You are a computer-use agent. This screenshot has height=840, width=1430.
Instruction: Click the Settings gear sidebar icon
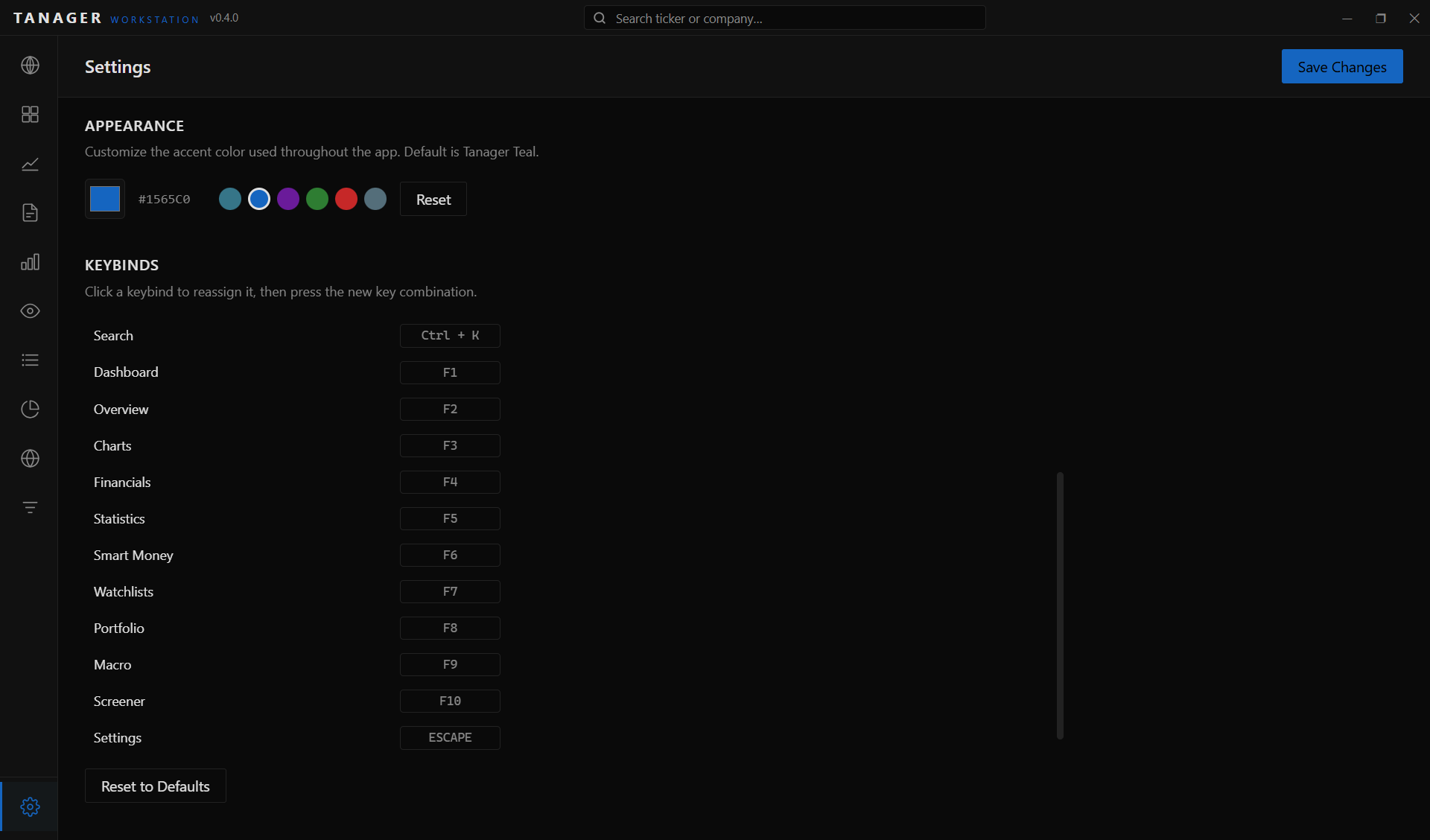point(30,806)
